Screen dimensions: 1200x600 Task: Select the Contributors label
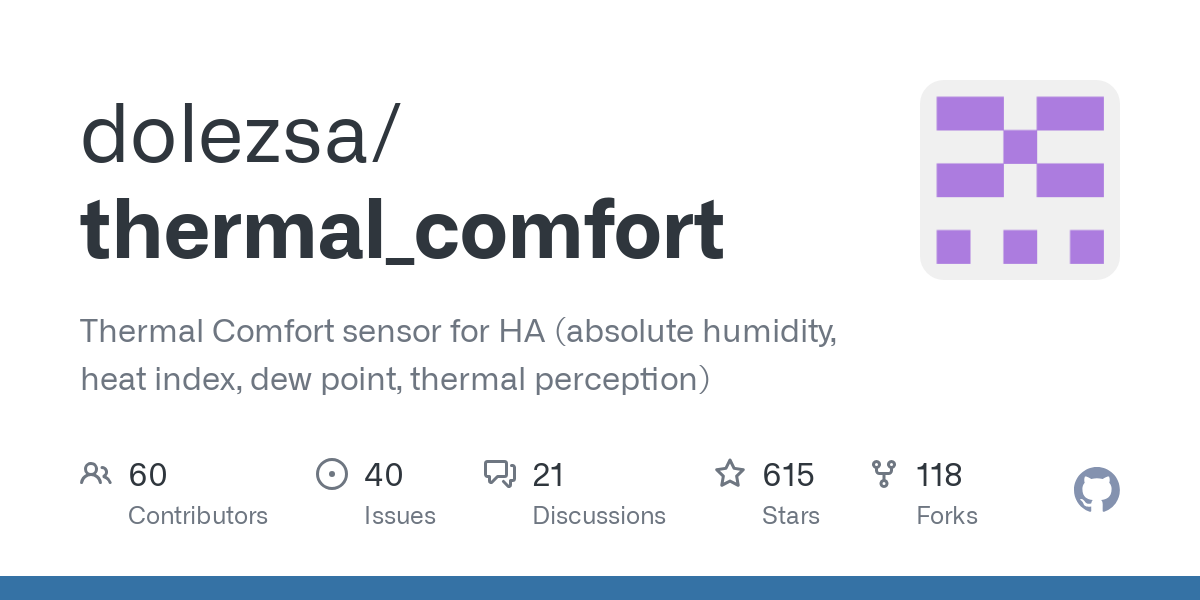pos(198,516)
